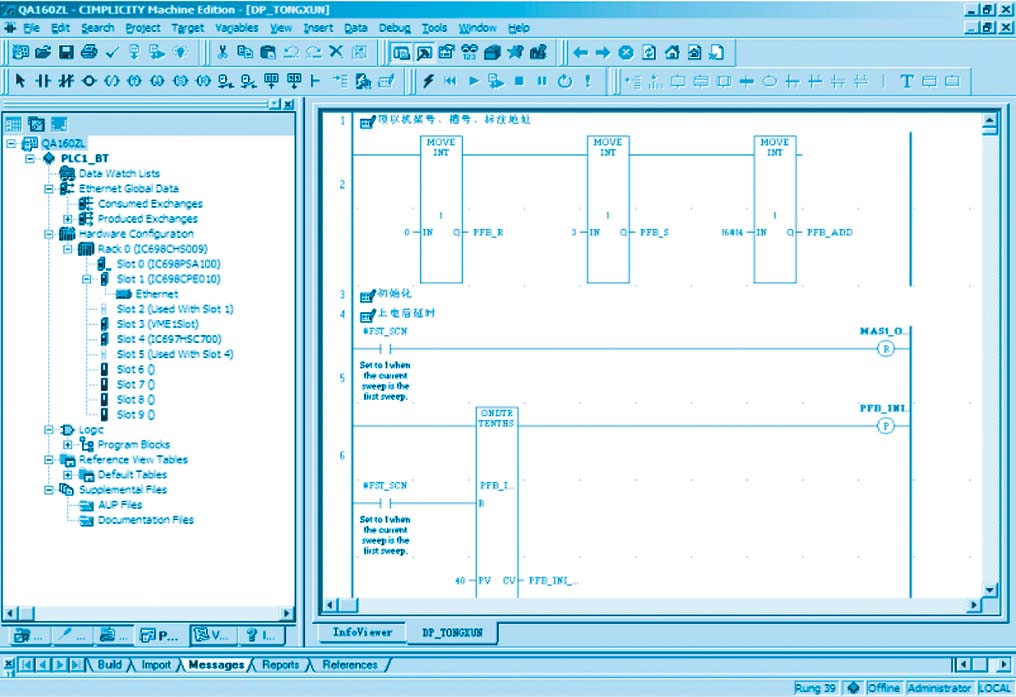Select the MOVE INT block outputting PFB_ADD

pyautogui.click(x=775, y=209)
